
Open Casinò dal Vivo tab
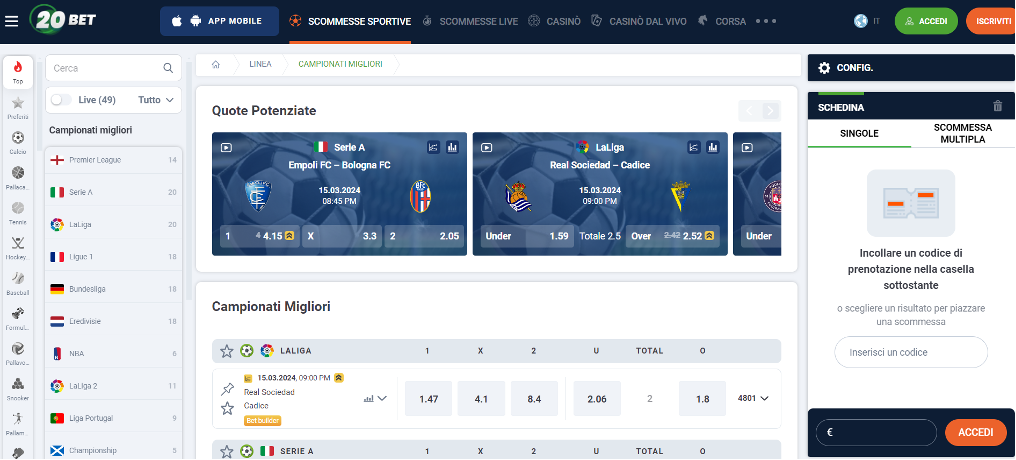[x=640, y=21]
